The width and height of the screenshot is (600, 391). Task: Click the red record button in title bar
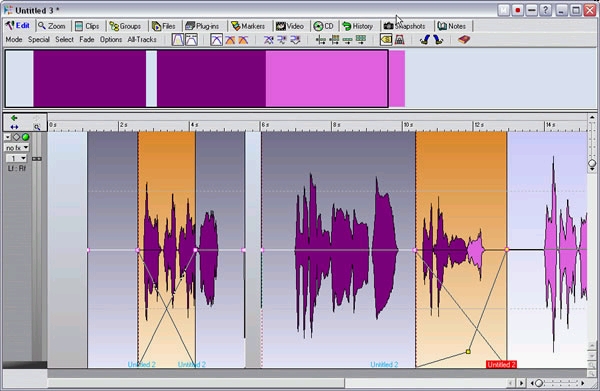[x=518, y=10]
